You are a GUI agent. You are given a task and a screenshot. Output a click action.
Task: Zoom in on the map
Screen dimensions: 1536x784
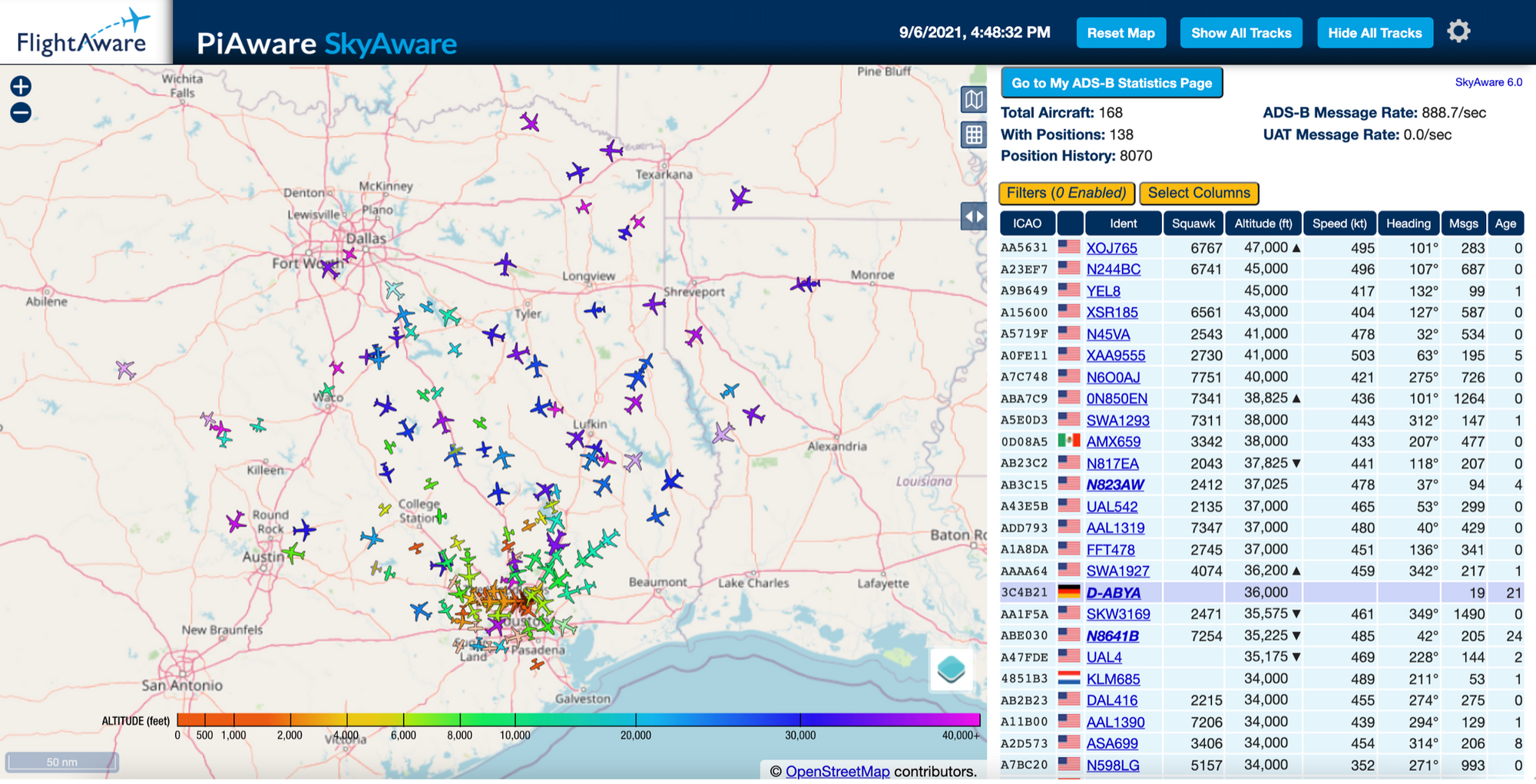[21, 86]
